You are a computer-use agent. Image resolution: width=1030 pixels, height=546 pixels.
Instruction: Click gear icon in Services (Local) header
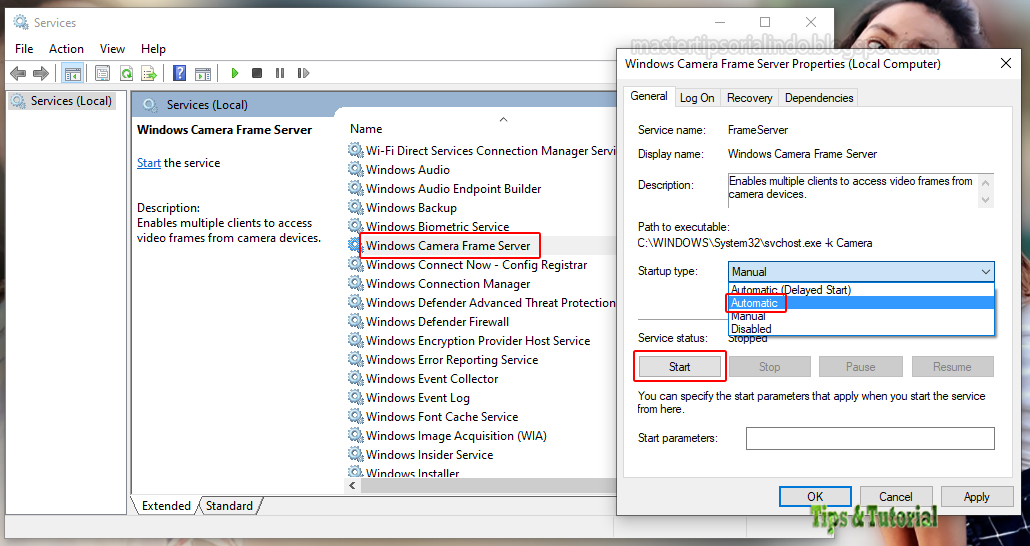tap(150, 105)
